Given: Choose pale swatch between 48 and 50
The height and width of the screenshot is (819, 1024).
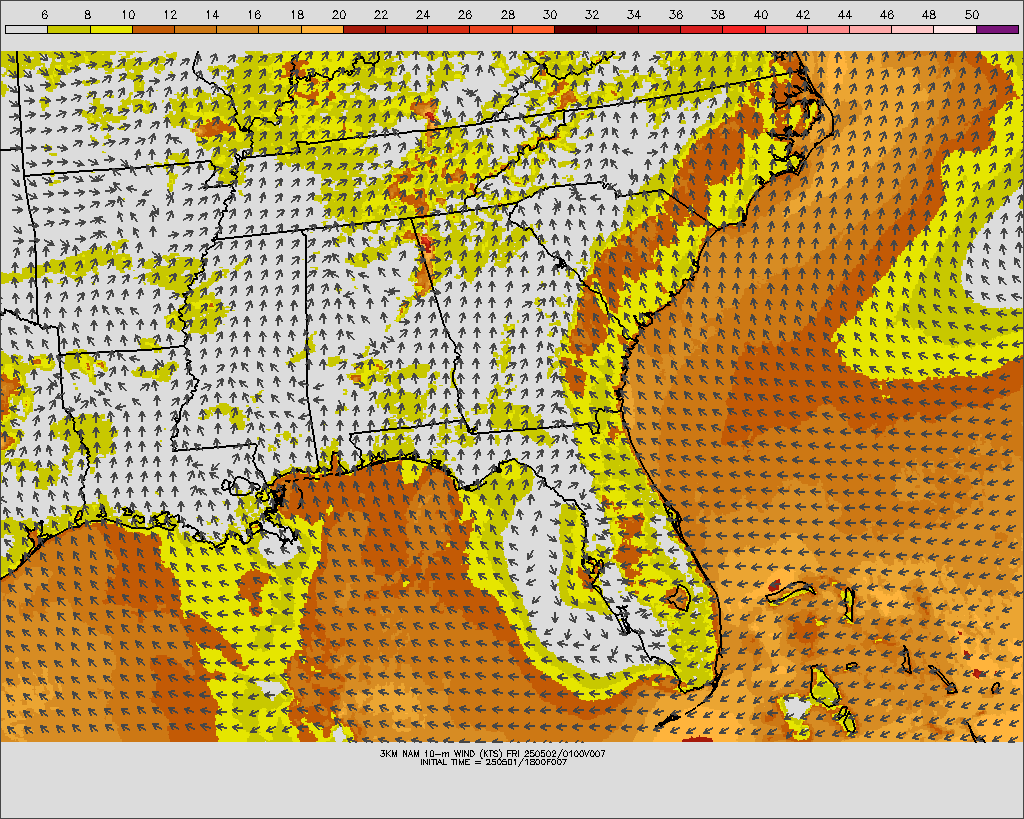Looking at the screenshot, I should tap(955, 29).
